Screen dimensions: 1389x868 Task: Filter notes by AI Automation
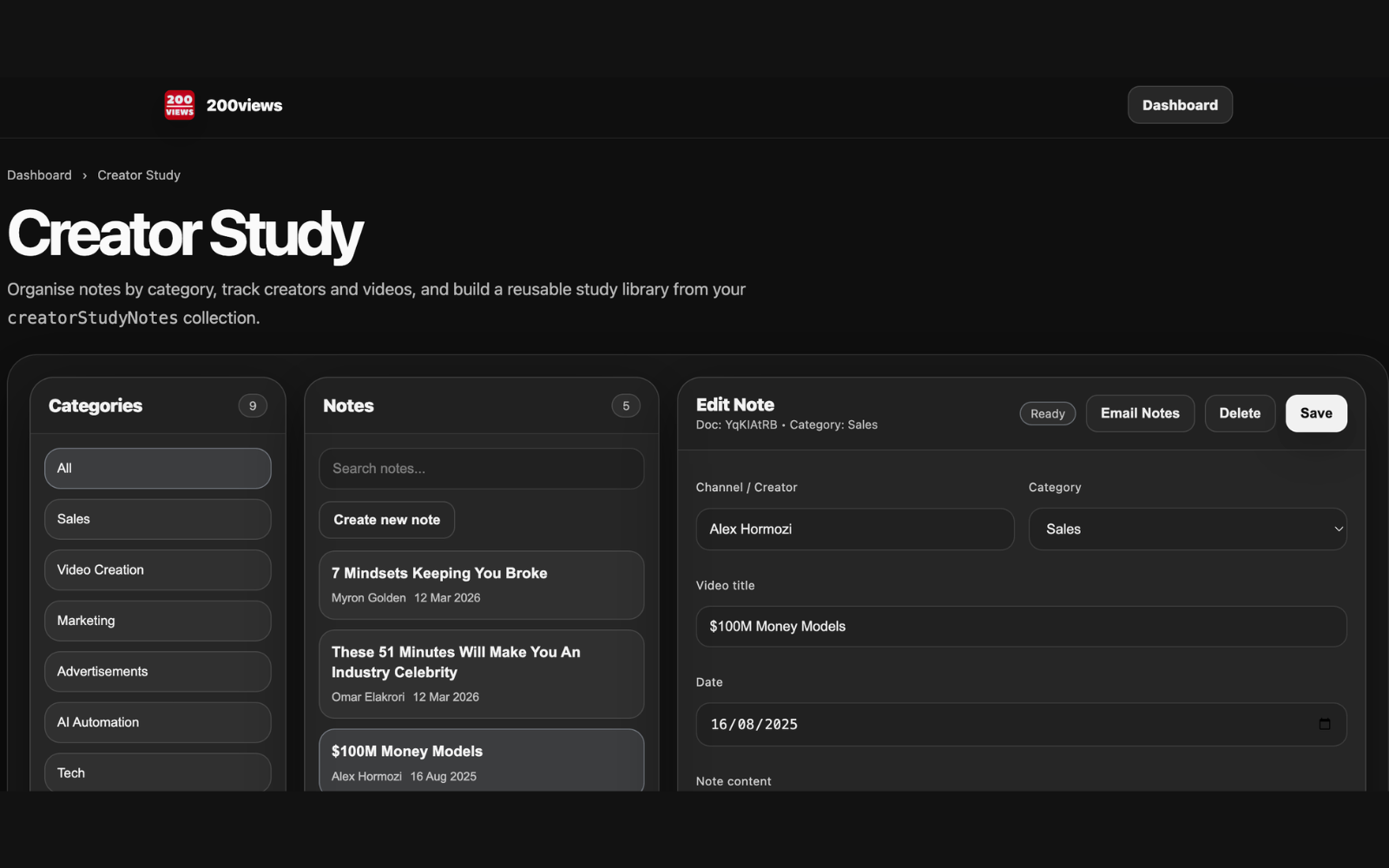(x=157, y=721)
